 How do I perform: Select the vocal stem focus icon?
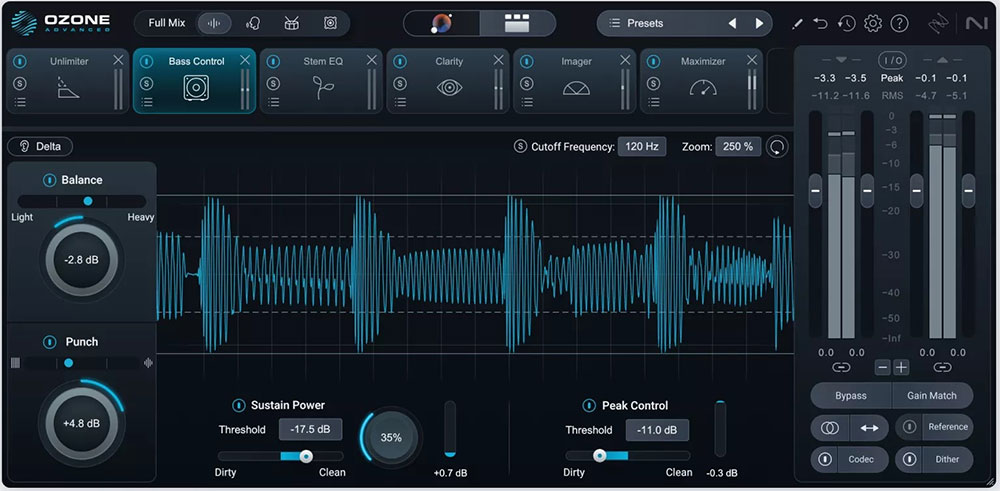coord(253,24)
